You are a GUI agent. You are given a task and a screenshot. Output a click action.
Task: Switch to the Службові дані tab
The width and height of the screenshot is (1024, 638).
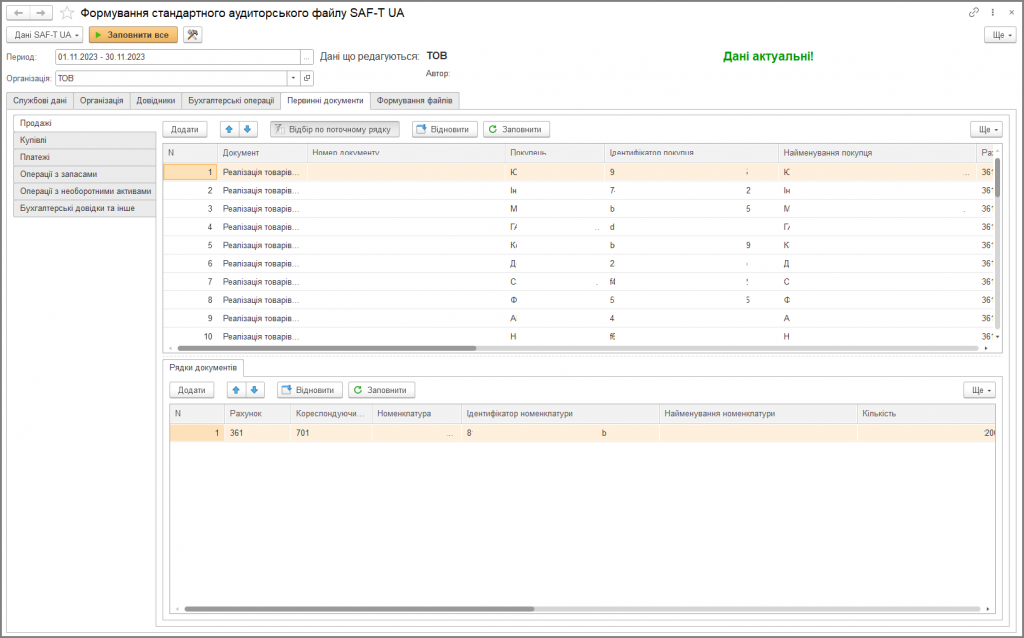pyautogui.click(x=40, y=101)
